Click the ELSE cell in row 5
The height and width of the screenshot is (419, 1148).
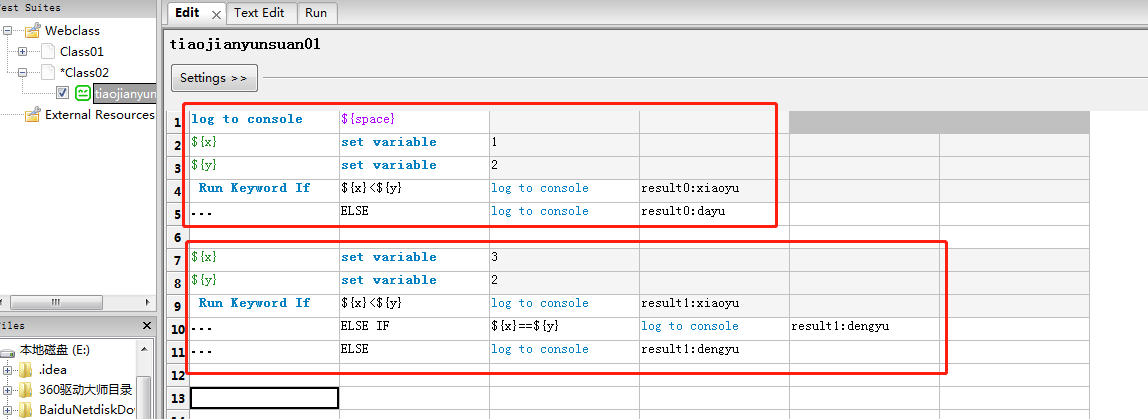(414, 213)
